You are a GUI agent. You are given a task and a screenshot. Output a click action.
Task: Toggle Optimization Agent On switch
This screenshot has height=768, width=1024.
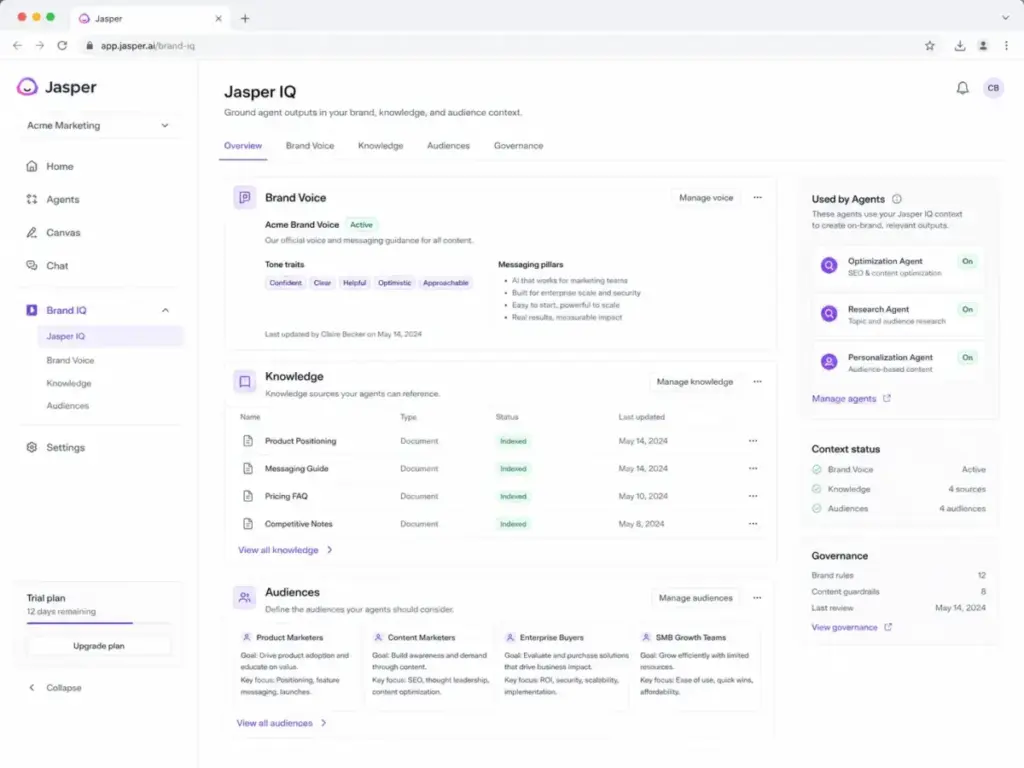pos(967,261)
